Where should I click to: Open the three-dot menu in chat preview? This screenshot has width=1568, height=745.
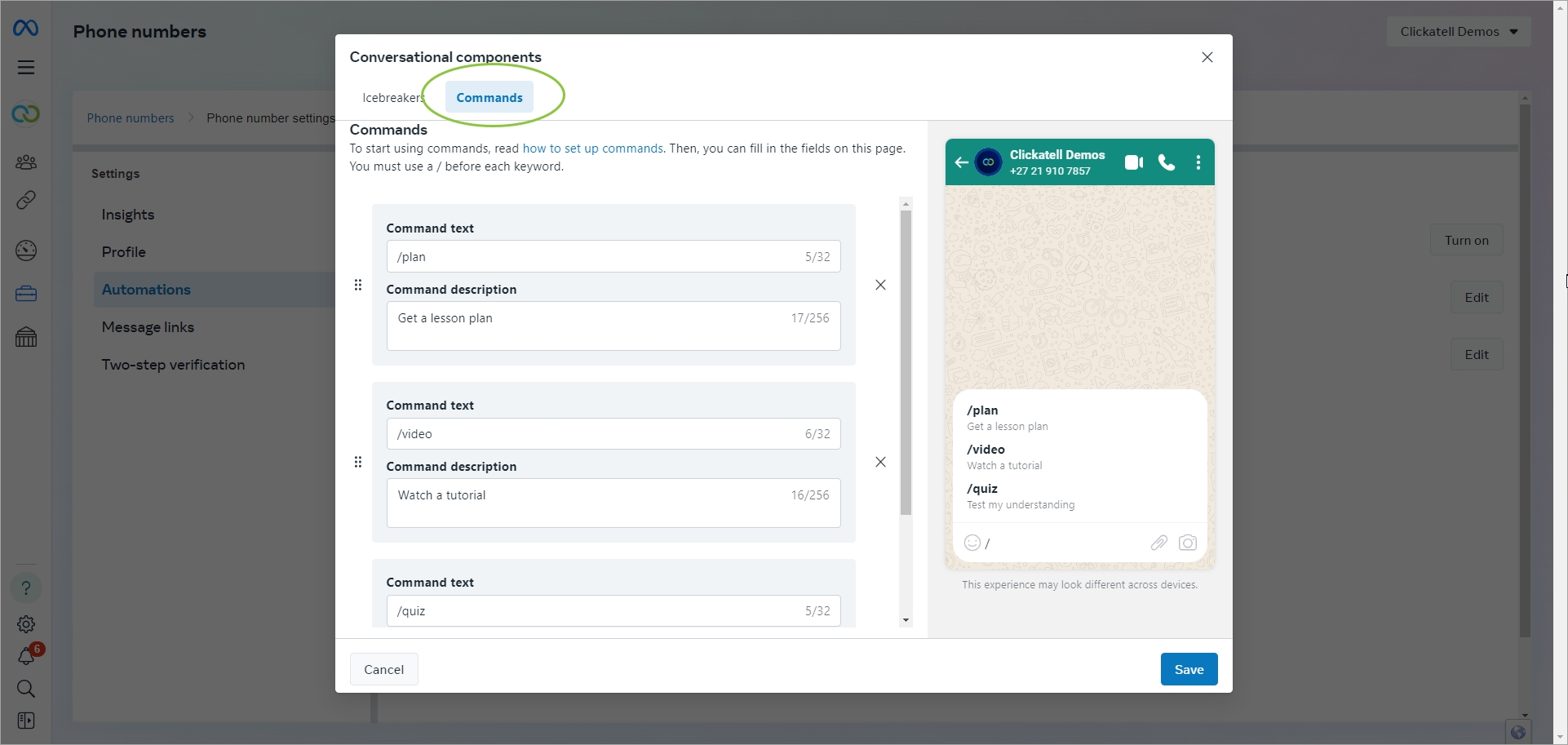(1198, 162)
